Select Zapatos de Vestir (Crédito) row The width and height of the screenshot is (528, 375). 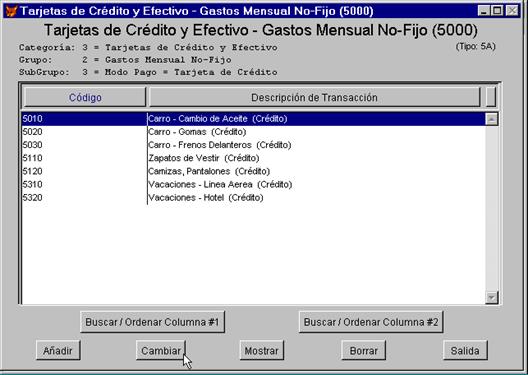(x=204, y=158)
